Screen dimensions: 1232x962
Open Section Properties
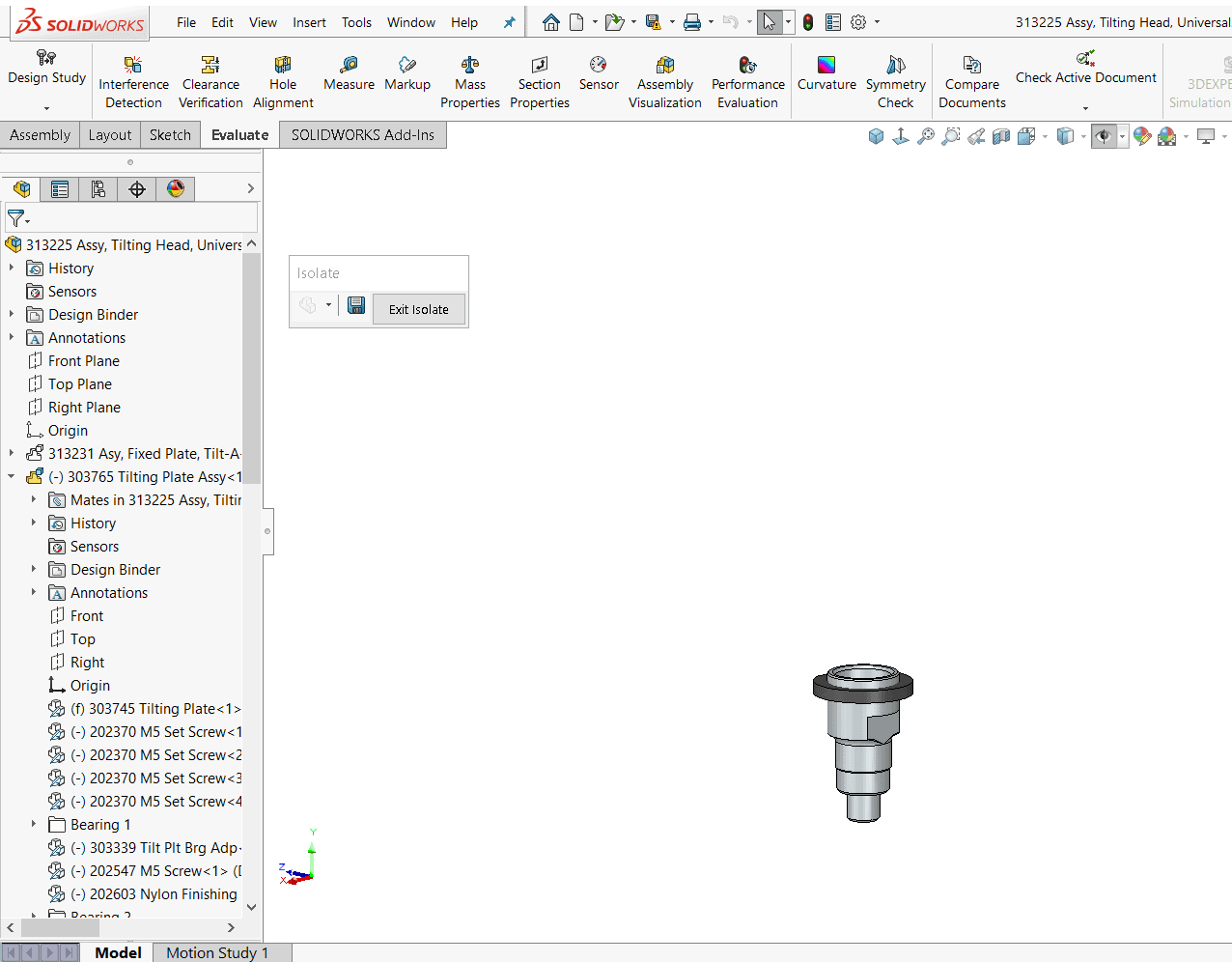[x=540, y=82]
